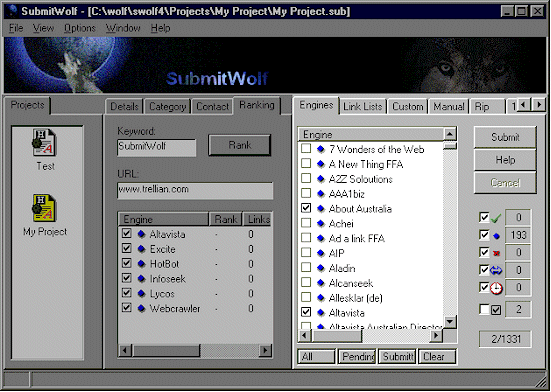Click the Rank column header
This screenshot has height=392, width=551.
pyautogui.click(x=226, y=219)
